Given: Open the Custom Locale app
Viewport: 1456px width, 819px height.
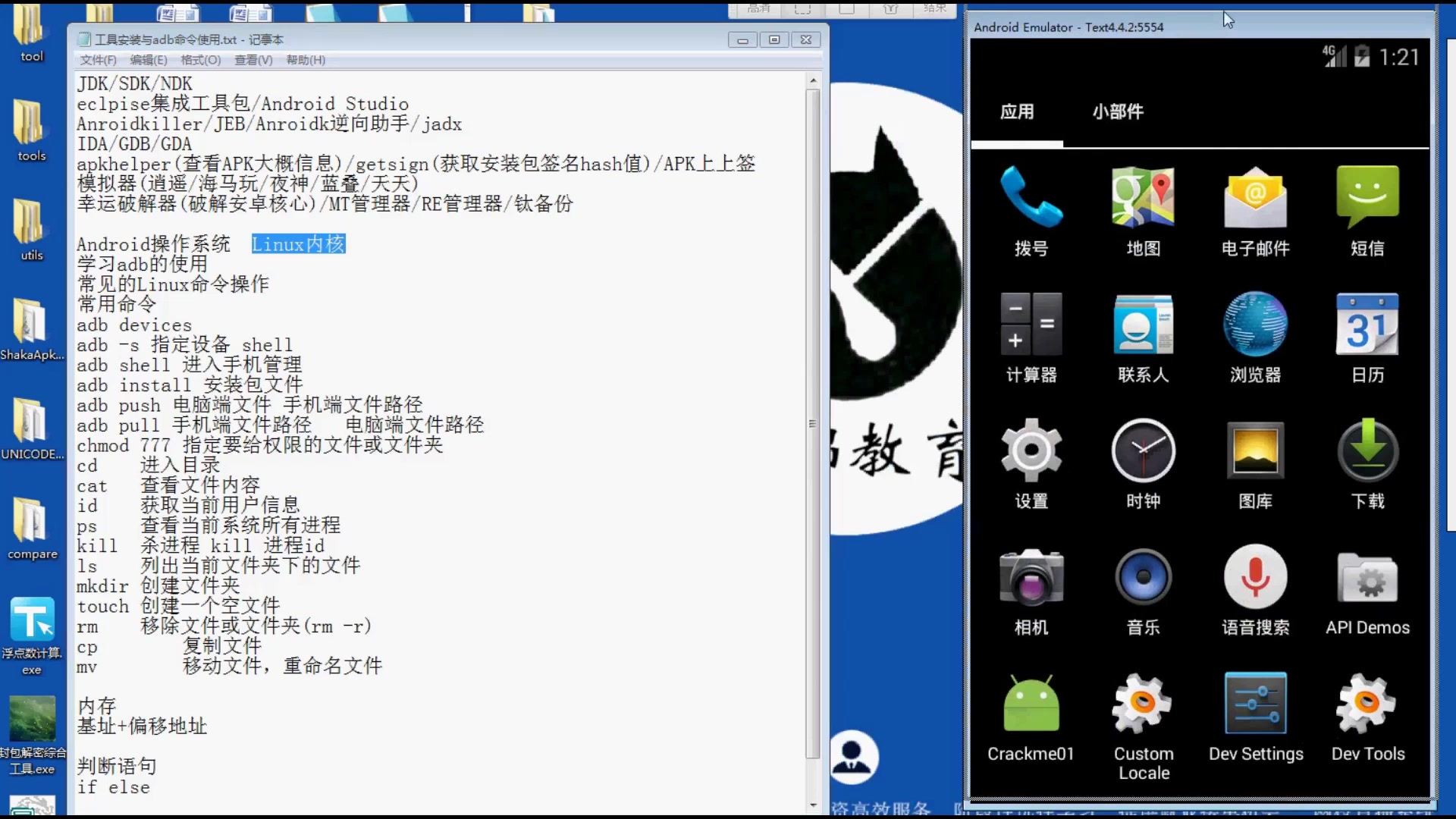Looking at the screenshot, I should [x=1142, y=704].
